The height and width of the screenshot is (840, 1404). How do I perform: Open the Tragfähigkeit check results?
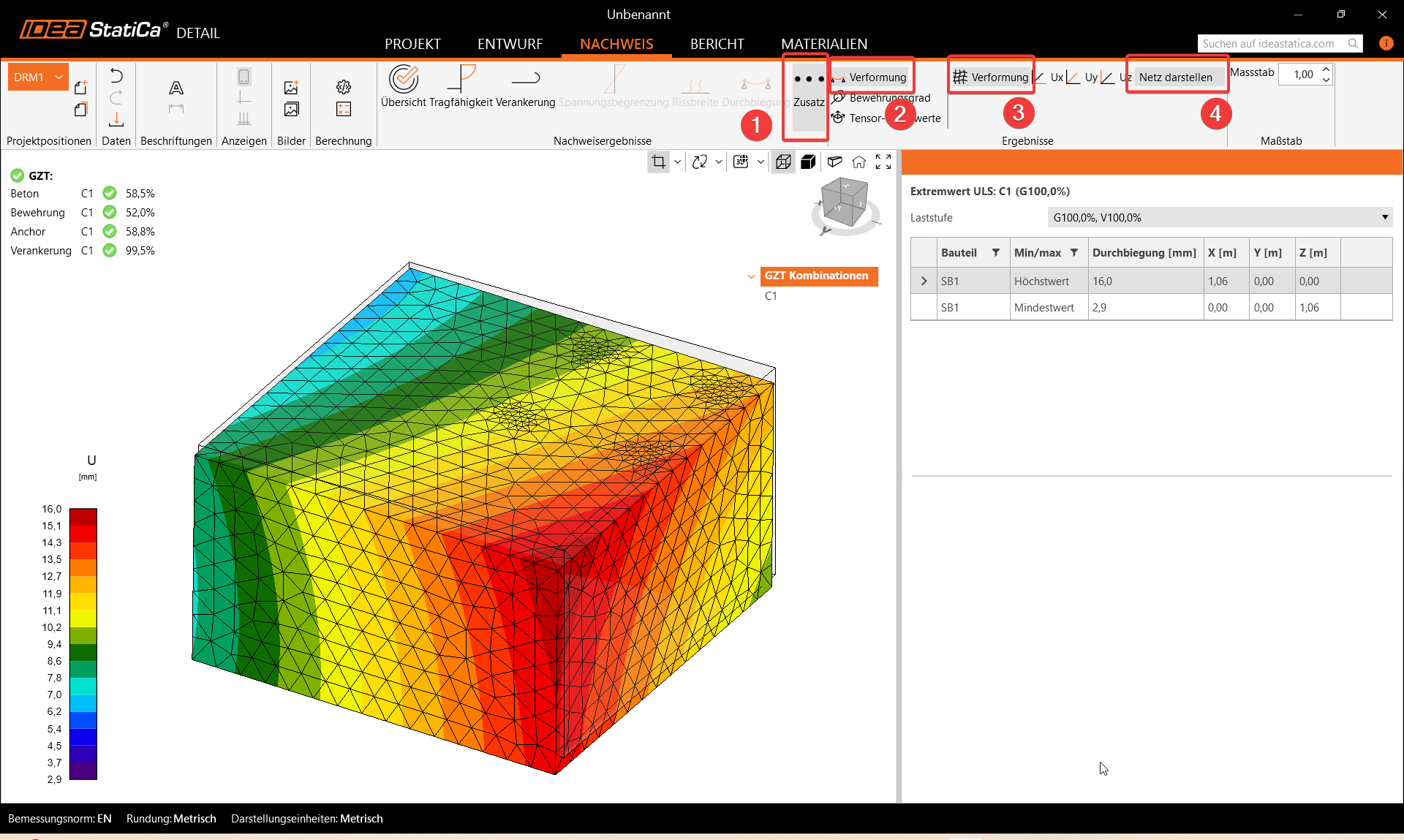[461, 80]
